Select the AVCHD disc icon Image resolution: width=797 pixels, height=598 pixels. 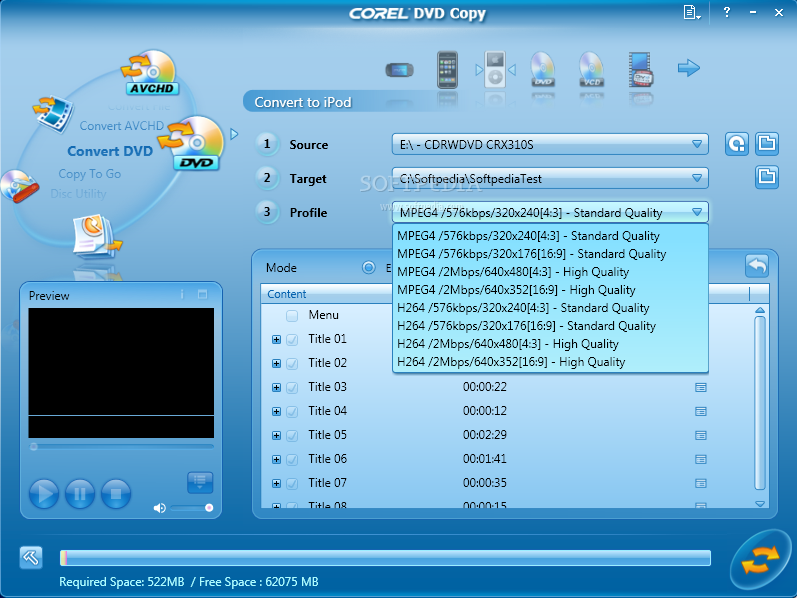[150, 73]
